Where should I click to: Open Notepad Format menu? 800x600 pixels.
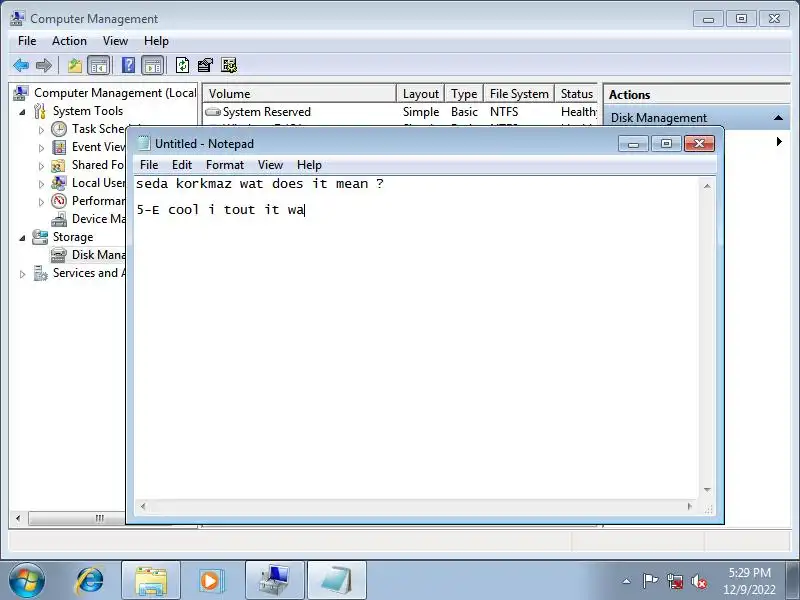pos(224,165)
